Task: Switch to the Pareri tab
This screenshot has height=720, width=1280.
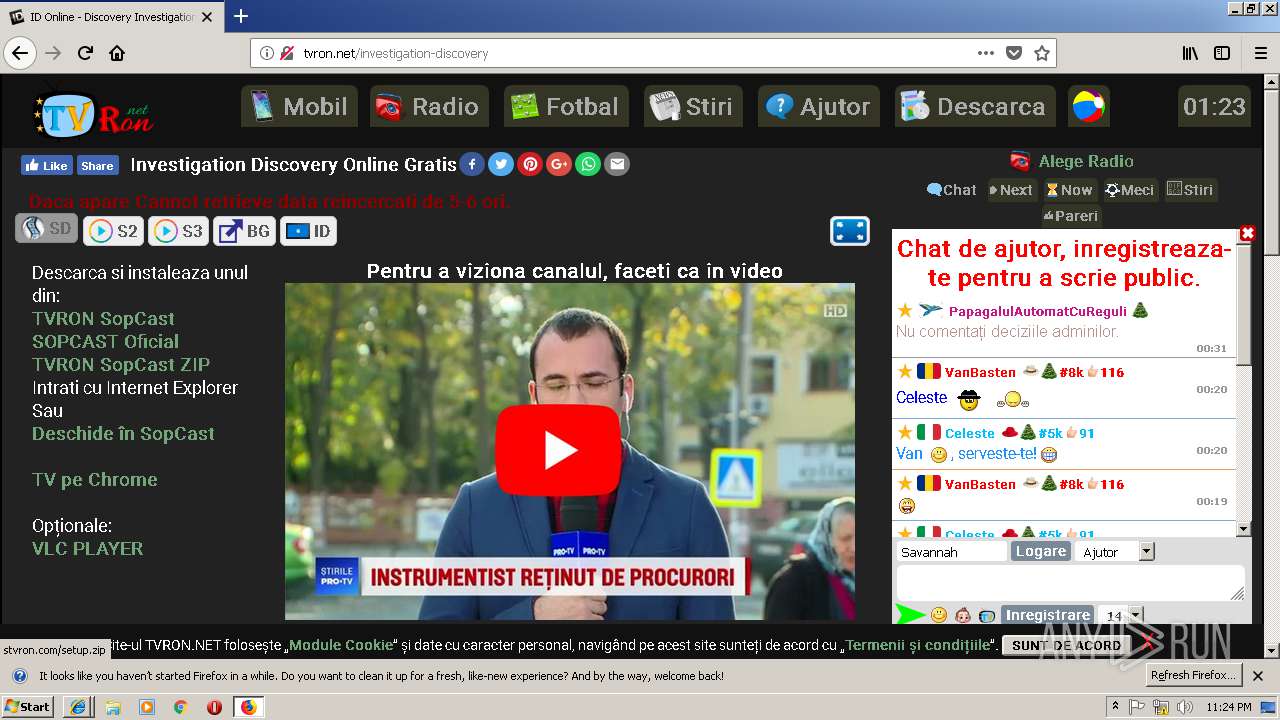Action: (1071, 215)
